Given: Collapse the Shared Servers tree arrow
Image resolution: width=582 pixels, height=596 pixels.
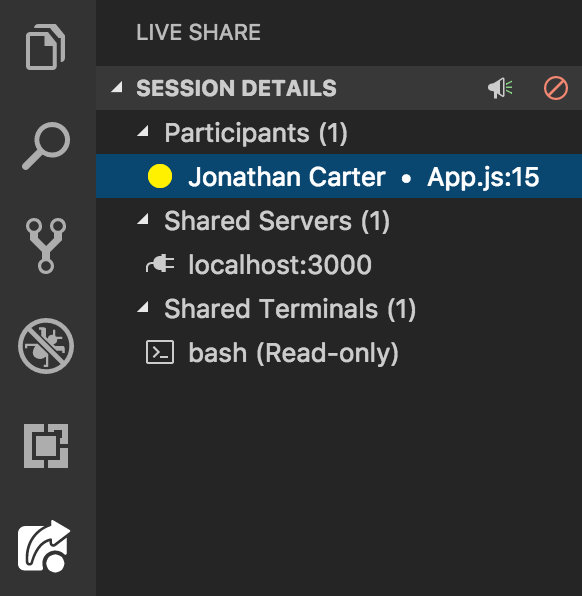Looking at the screenshot, I should pos(143,219).
